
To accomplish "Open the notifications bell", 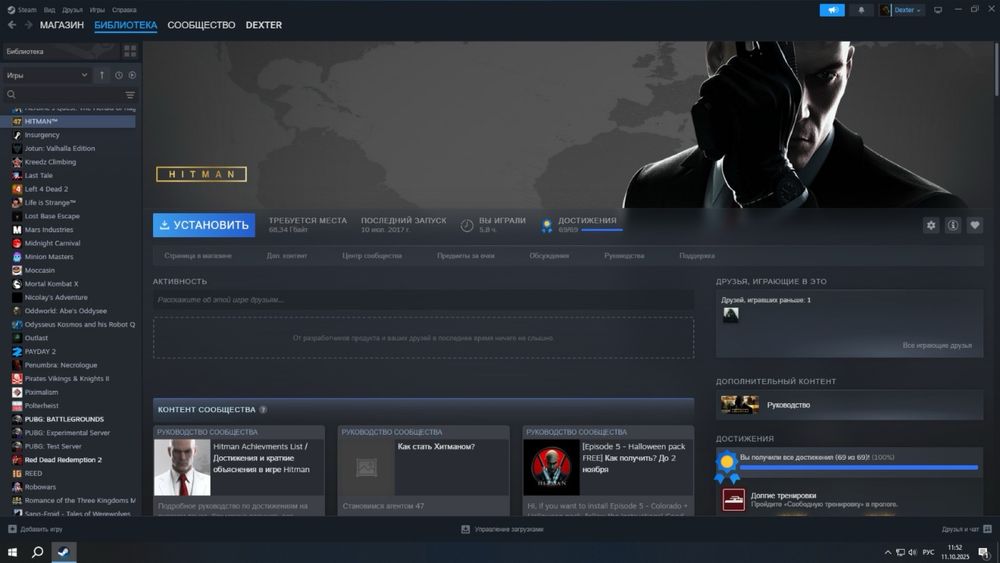I will click(x=861, y=10).
